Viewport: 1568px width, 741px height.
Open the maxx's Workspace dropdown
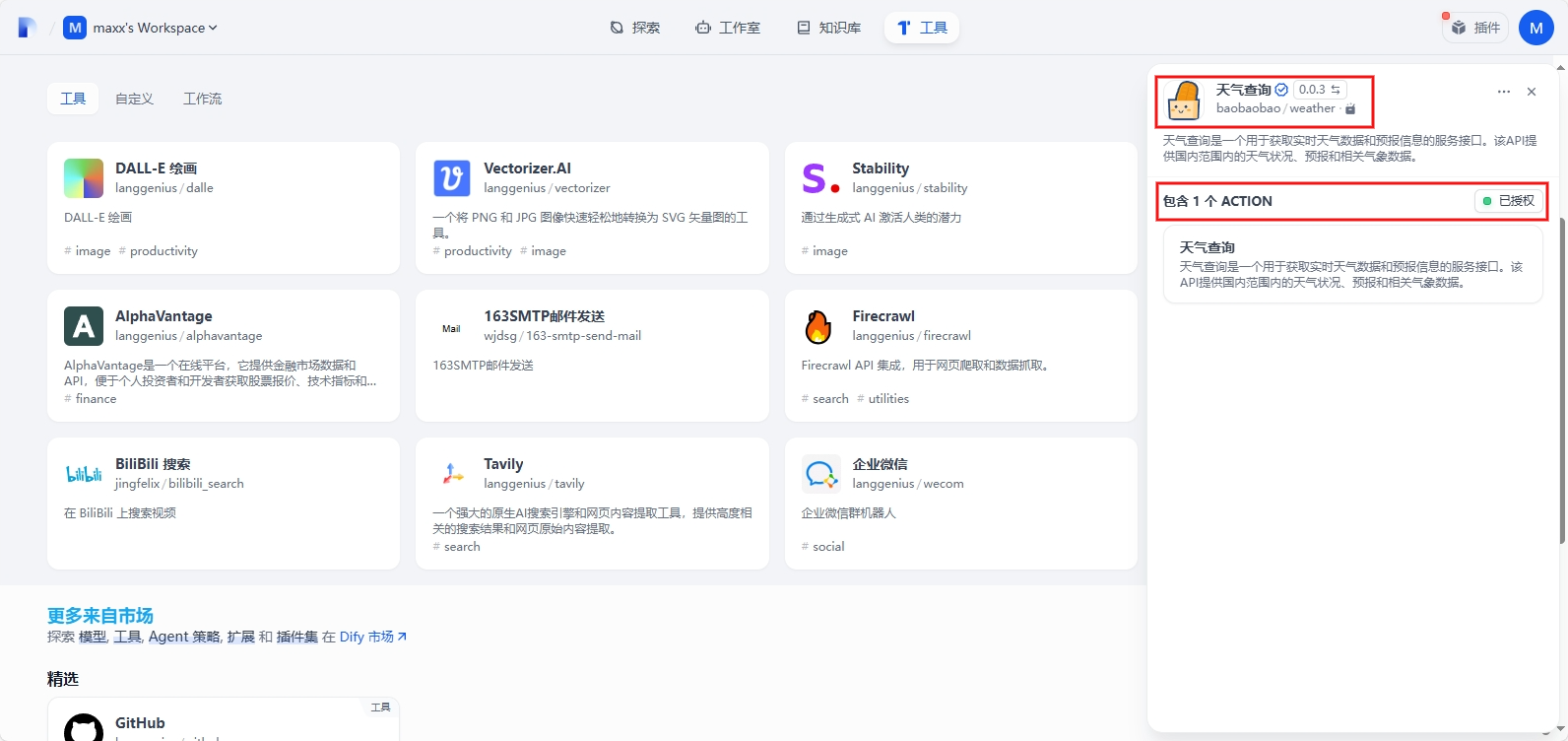tap(141, 28)
